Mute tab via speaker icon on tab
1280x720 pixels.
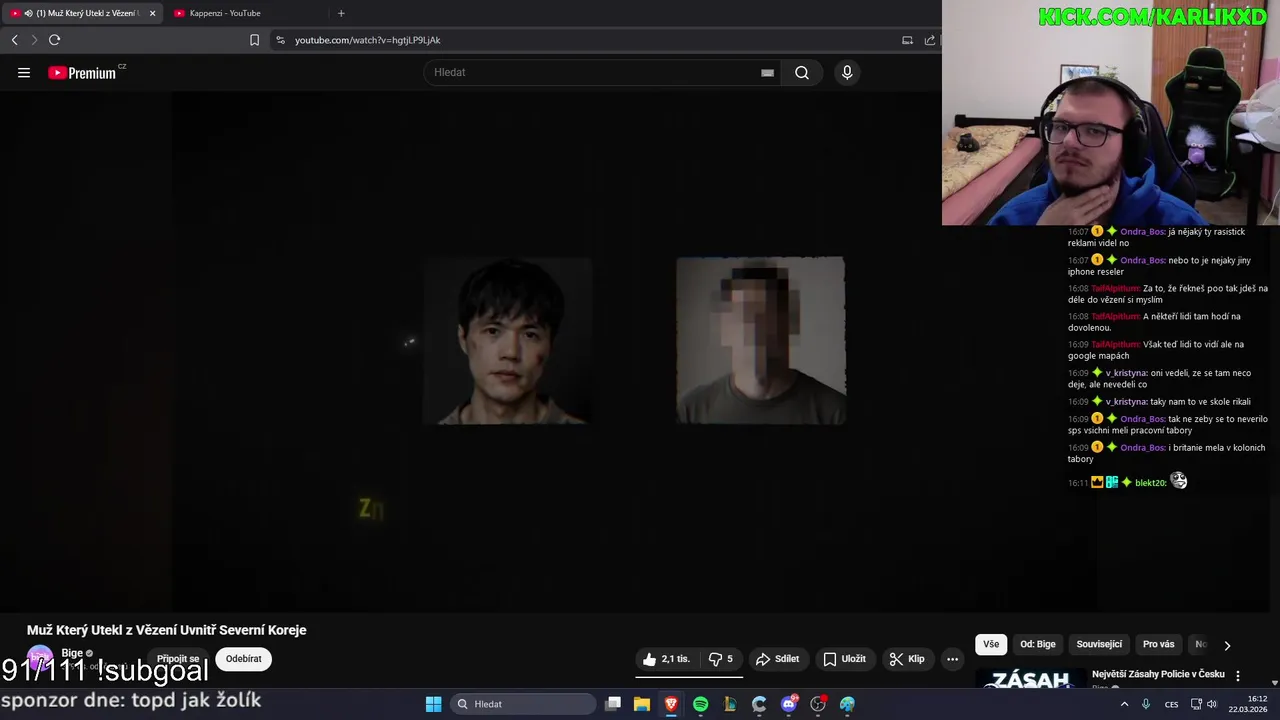tap(28, 13)
